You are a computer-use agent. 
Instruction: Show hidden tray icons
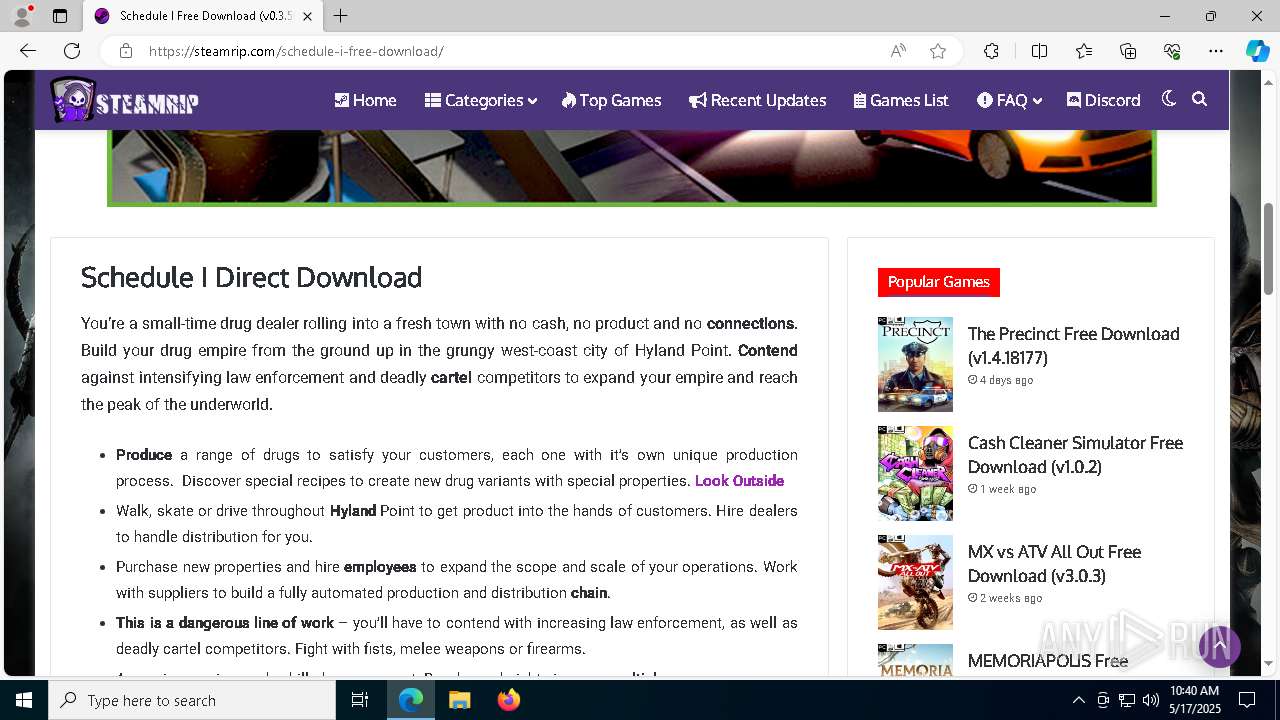(1078, 700)
